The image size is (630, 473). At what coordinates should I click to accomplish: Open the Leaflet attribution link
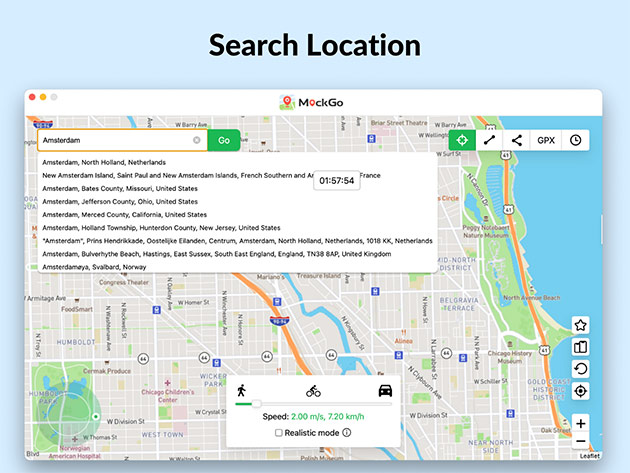pos(589,456)
